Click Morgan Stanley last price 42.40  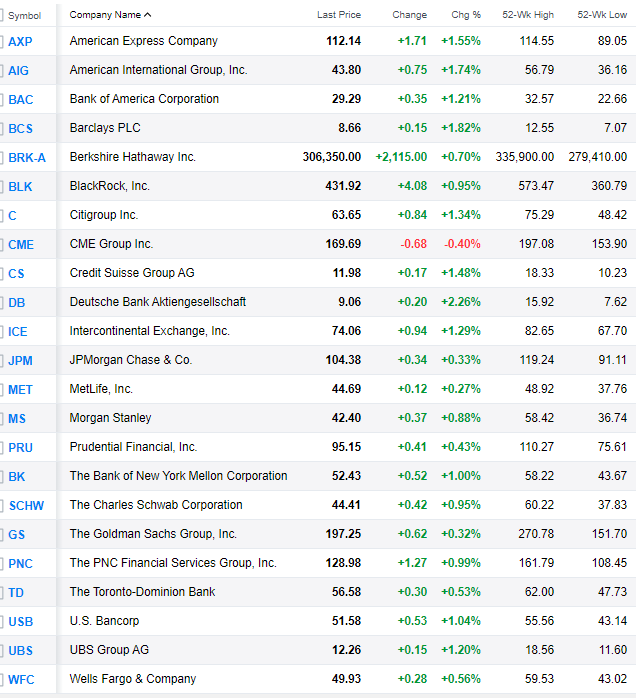click(346, 418)
